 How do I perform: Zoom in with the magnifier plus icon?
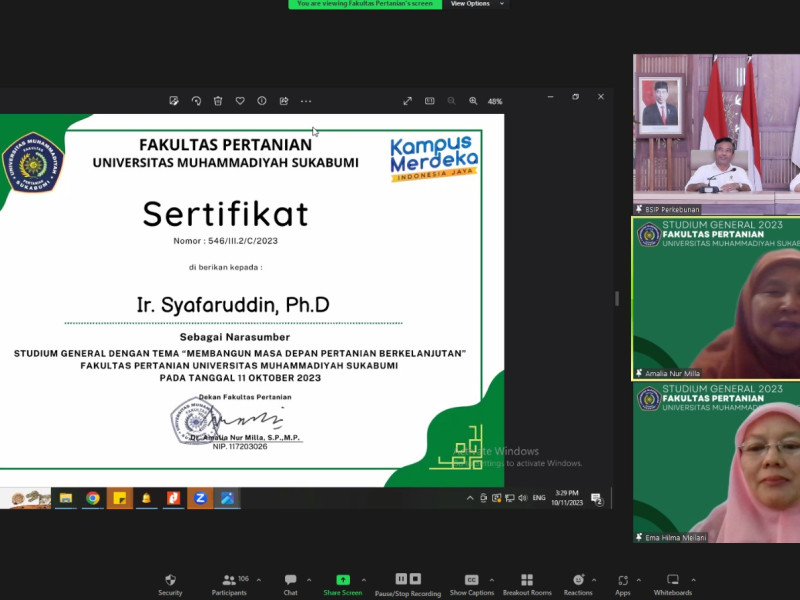coord(473,101)
